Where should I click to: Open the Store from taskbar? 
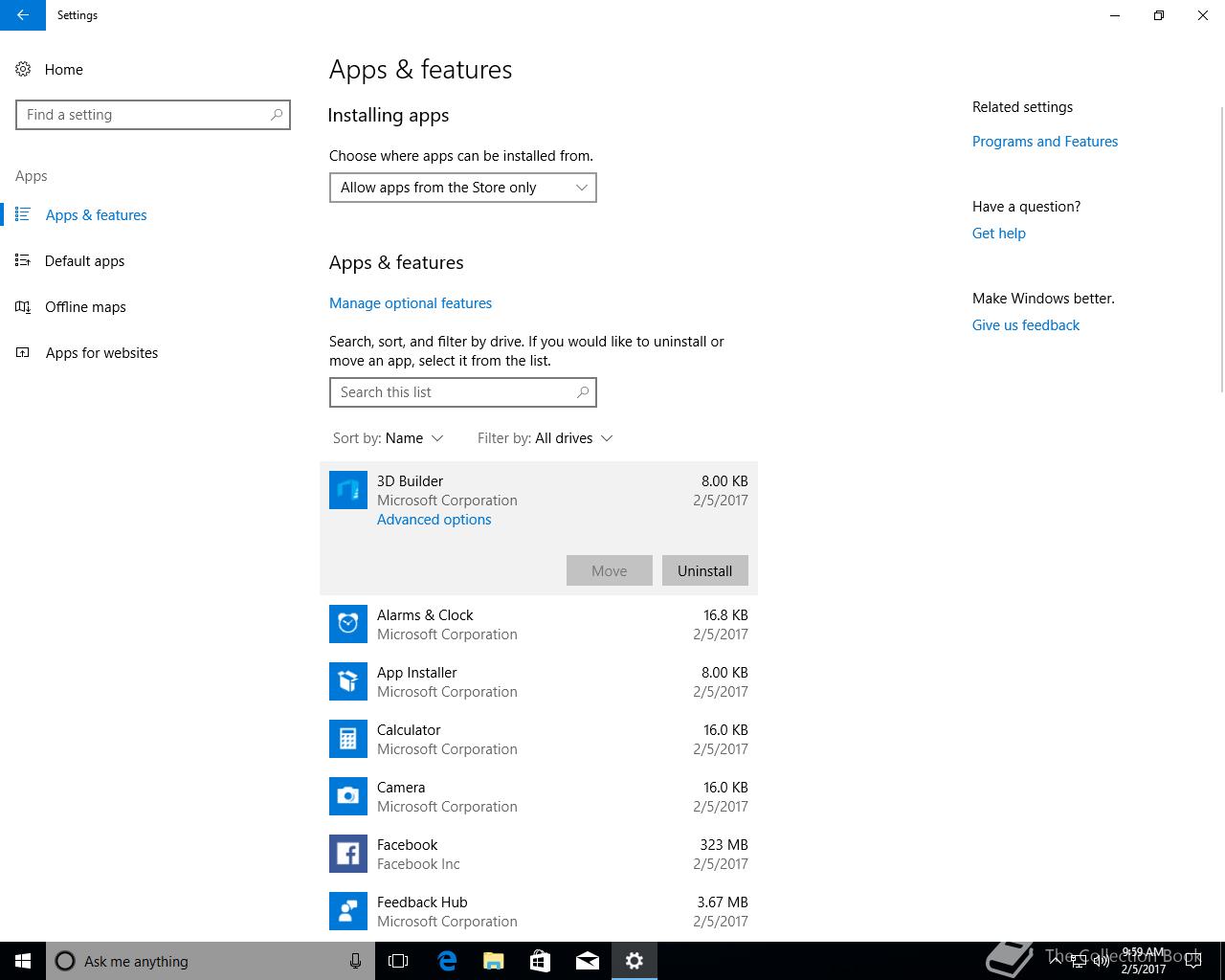click(541, 961)
